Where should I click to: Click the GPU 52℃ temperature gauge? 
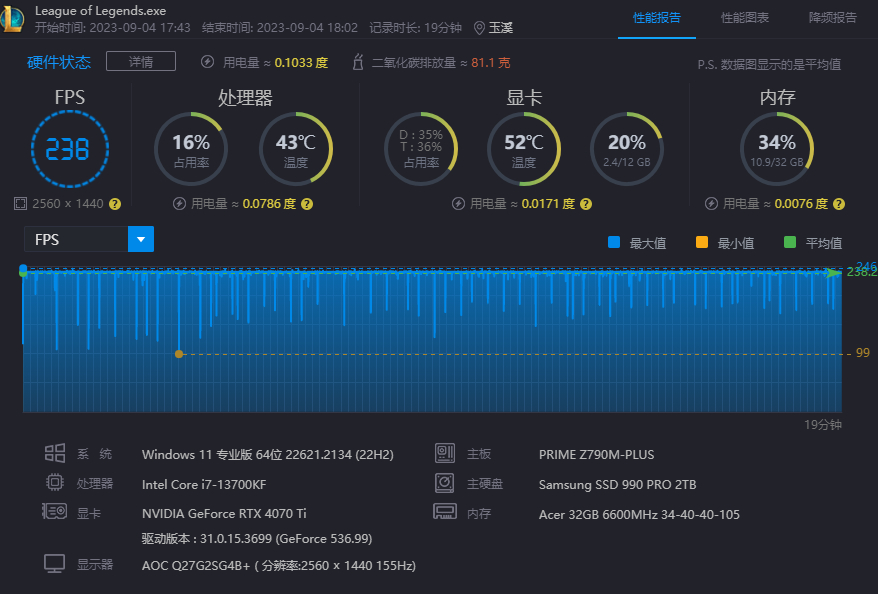tap(524, 149)
